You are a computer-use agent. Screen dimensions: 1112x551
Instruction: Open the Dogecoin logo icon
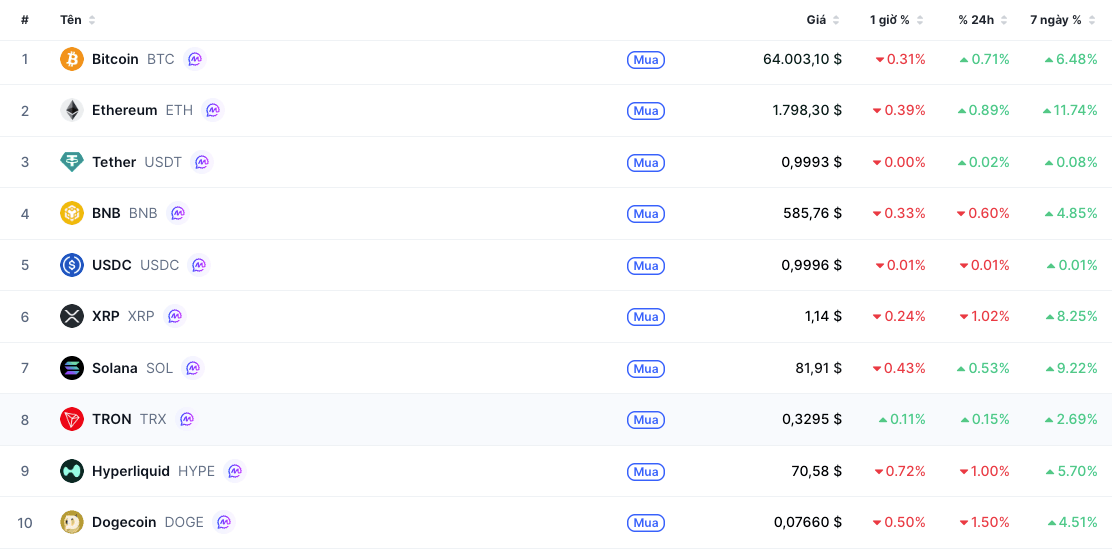[x=72, y=523]
